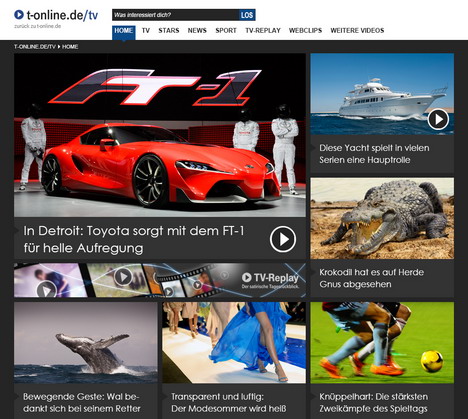Click T-ONLINE.DE/TV breadcrumb link
The height and width of the screenshot is (419, 468).
tap(35, 47)
